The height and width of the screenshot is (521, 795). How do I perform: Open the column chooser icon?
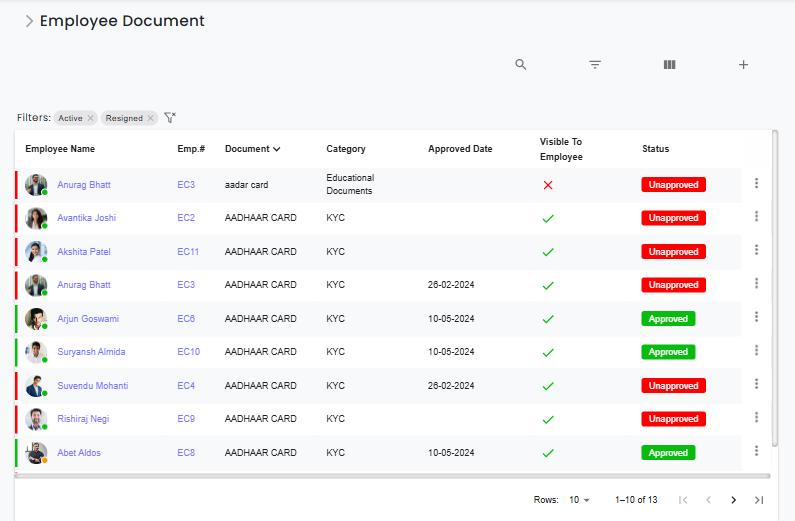(669, 64)
